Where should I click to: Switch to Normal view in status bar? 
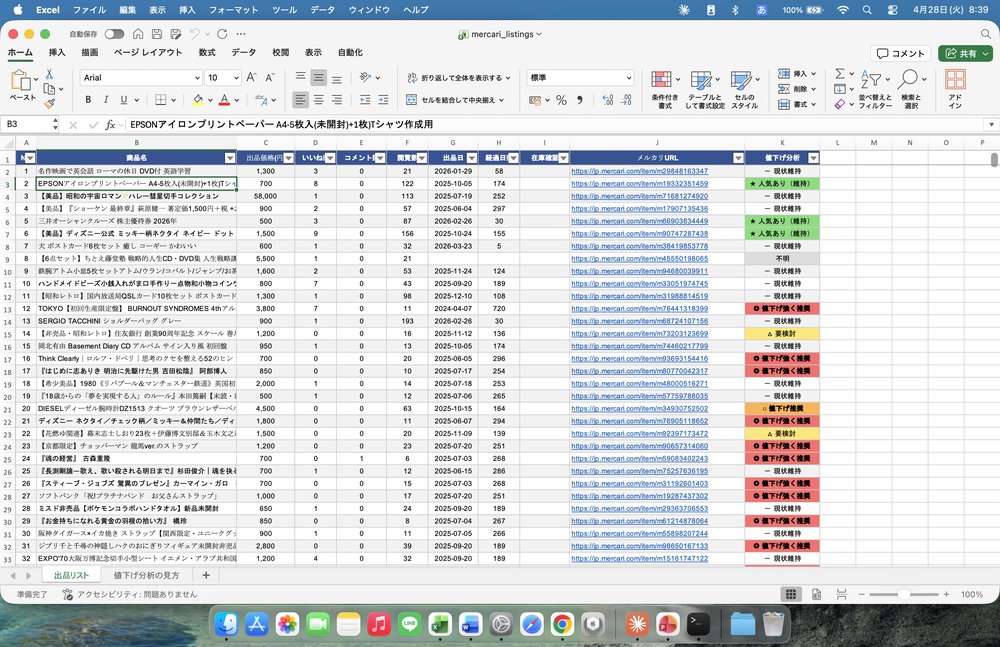(791, 594)
